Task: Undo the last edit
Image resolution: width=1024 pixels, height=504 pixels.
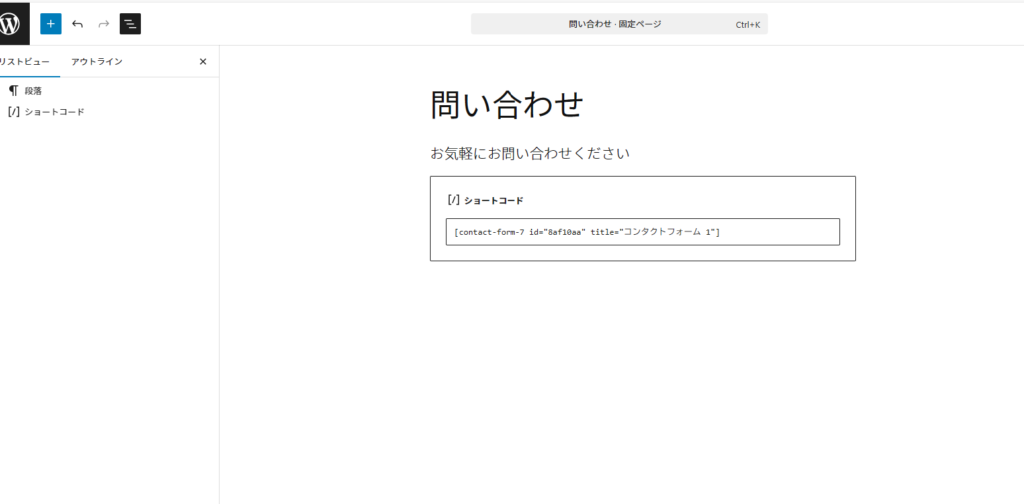Action: coord(78,24)
